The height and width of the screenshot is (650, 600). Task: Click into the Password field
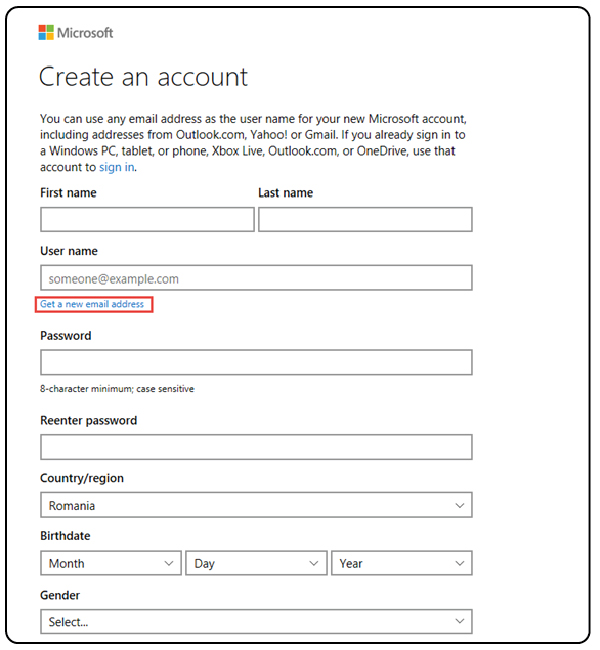pos(256,362)
